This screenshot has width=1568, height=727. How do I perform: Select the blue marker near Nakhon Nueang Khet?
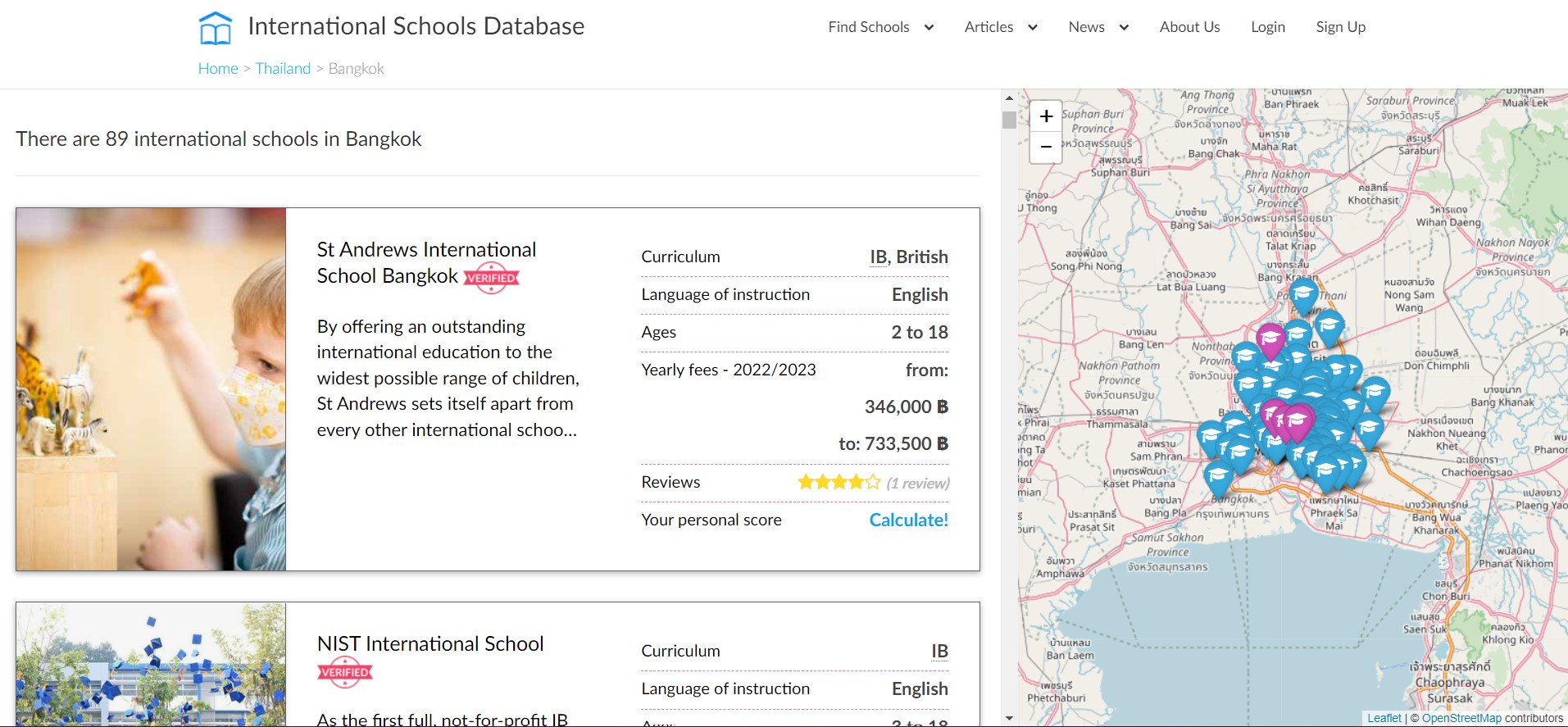[x=1368, y=430]
